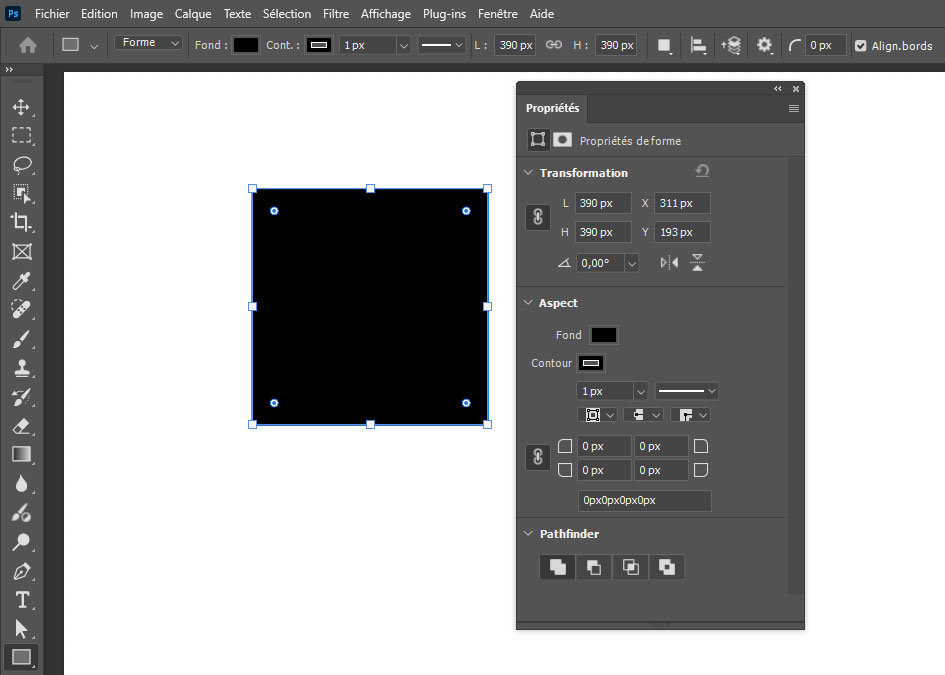Choose Pathfinder combine shapes button

coord(557,567)
